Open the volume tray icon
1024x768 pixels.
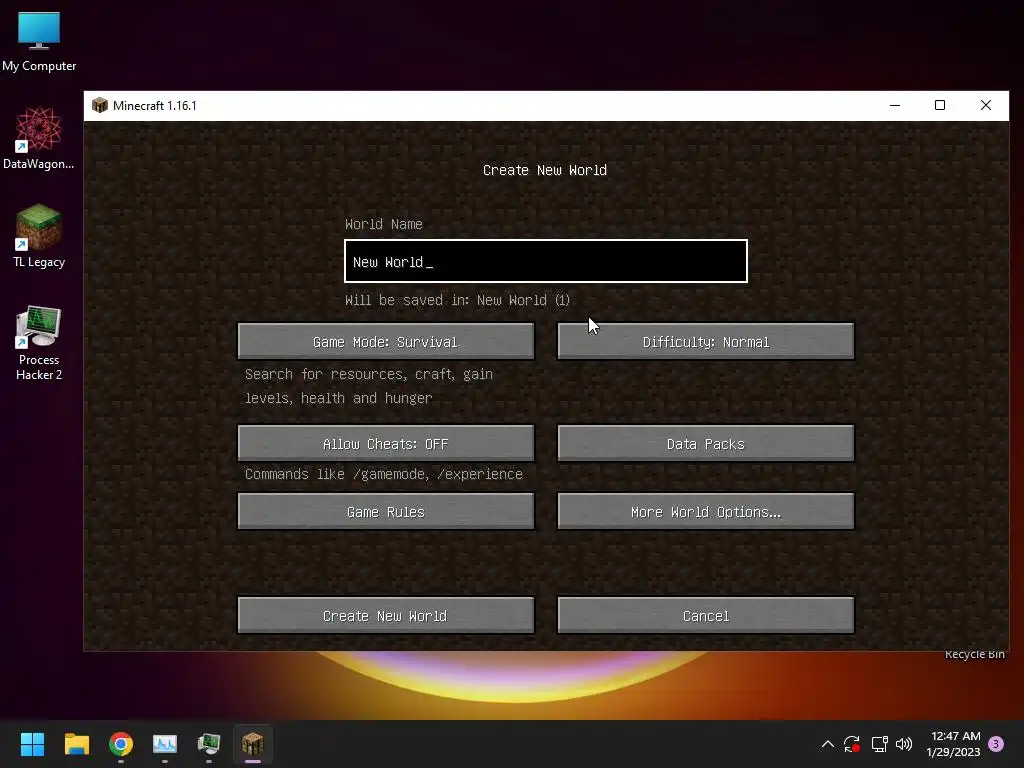tap(904, 744)
